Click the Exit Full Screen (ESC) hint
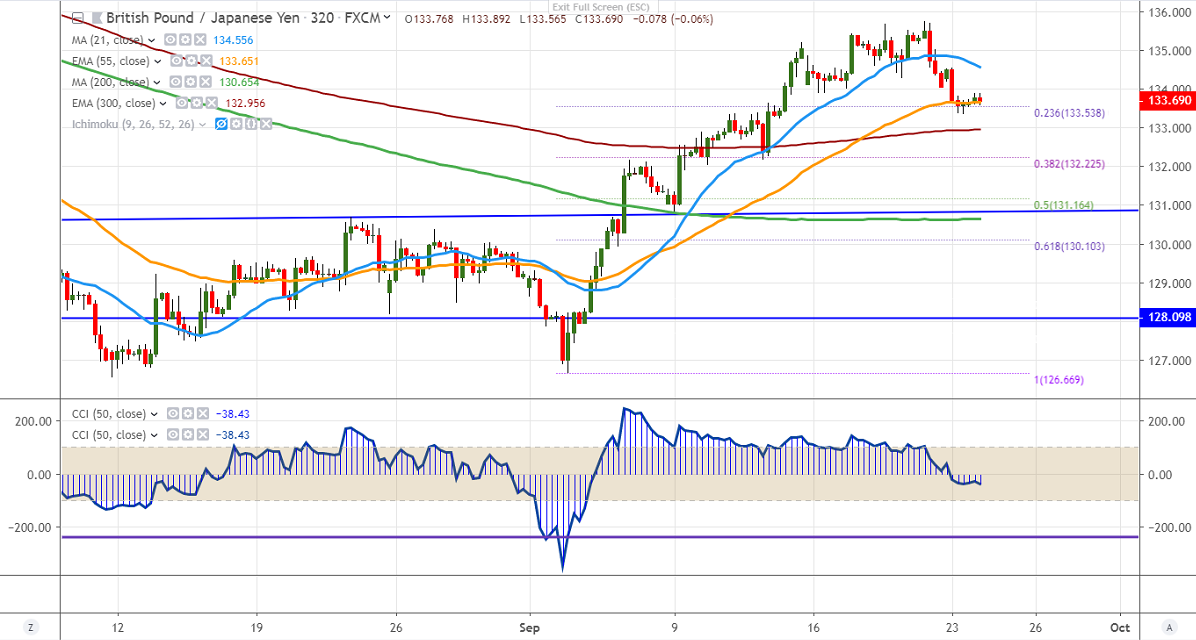This screenshot has height=640, width=1196. click(601, 8)
